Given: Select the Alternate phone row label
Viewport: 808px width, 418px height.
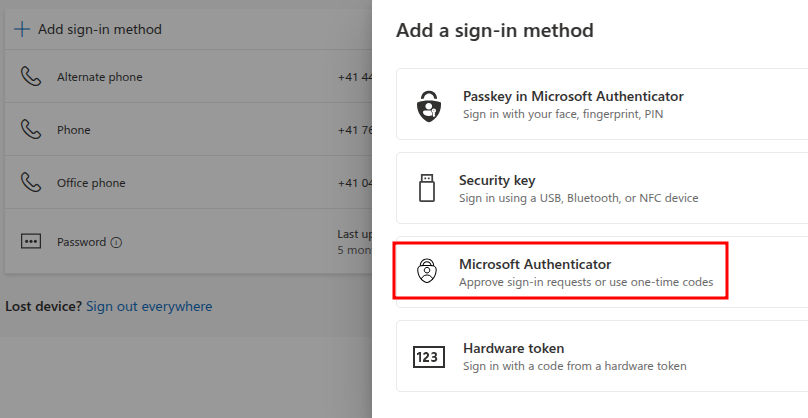Looking at the screenshot, I should pyautogui.click(x=99, y=77).
